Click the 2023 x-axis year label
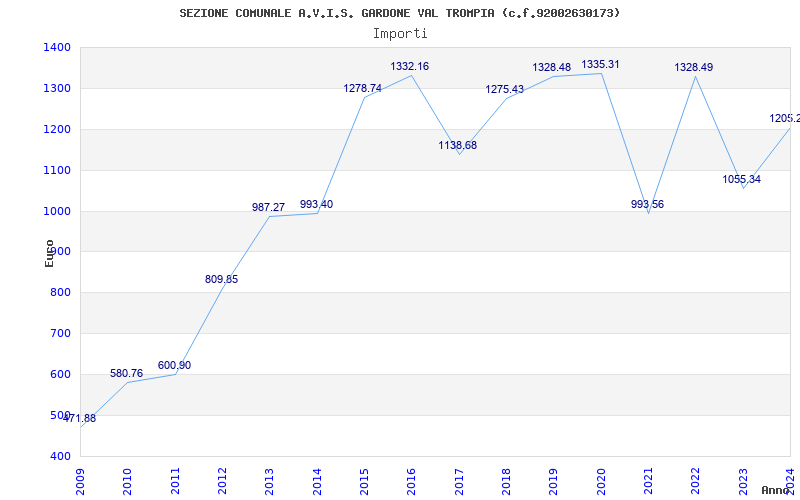 [743, 482]
